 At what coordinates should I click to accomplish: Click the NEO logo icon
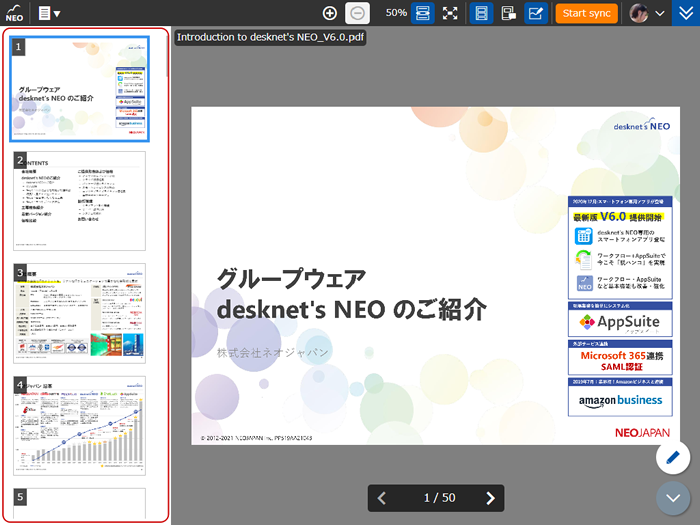(14, 13)
